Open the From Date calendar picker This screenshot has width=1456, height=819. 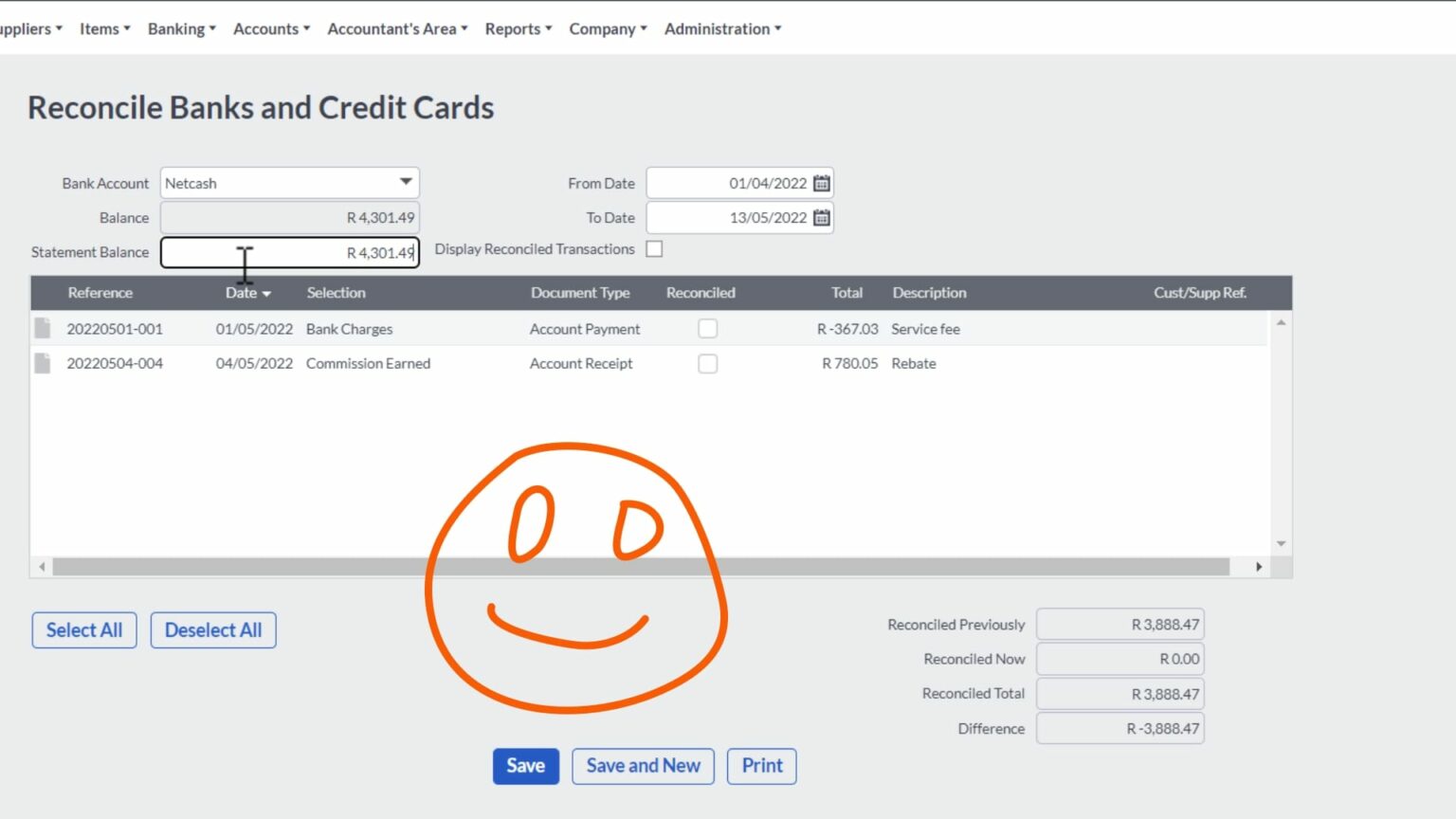click(x=821, y=182)
